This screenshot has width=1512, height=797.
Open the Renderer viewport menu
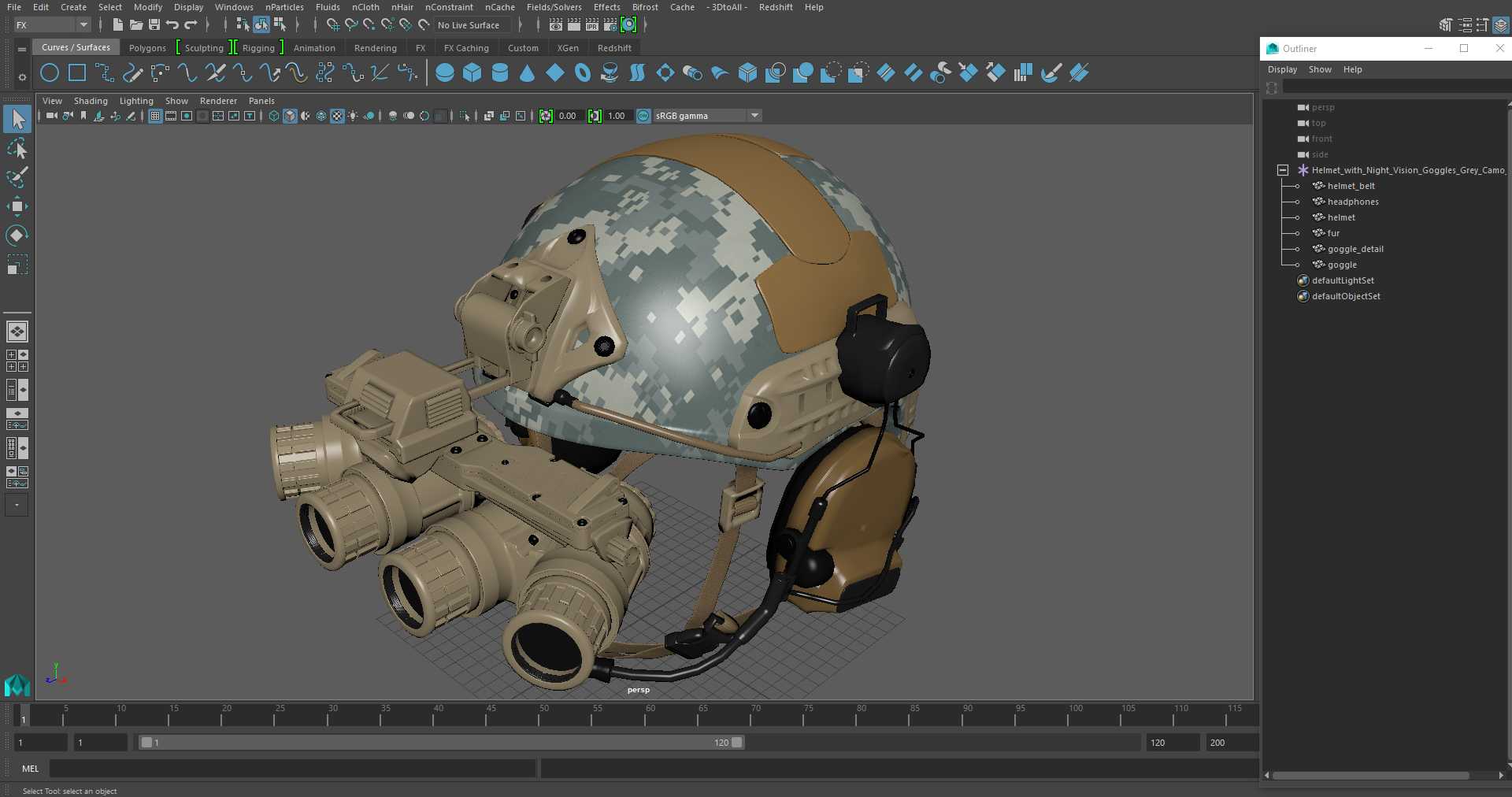tap(218, 101)
